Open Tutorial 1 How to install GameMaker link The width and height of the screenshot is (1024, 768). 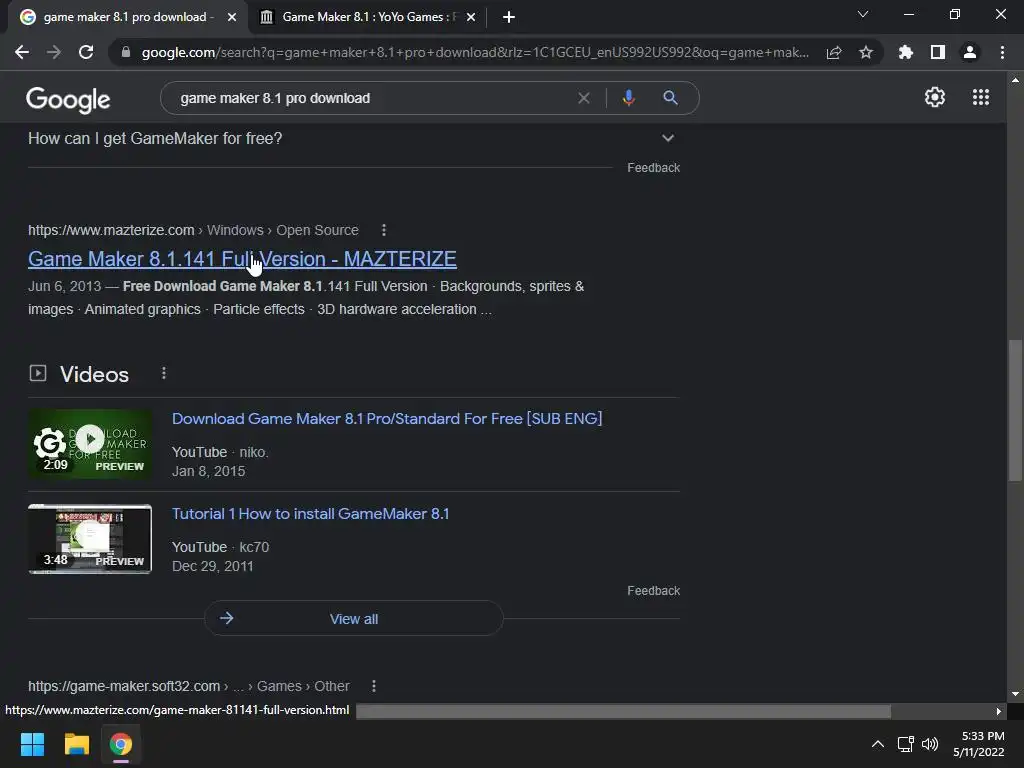coord(310,514)
